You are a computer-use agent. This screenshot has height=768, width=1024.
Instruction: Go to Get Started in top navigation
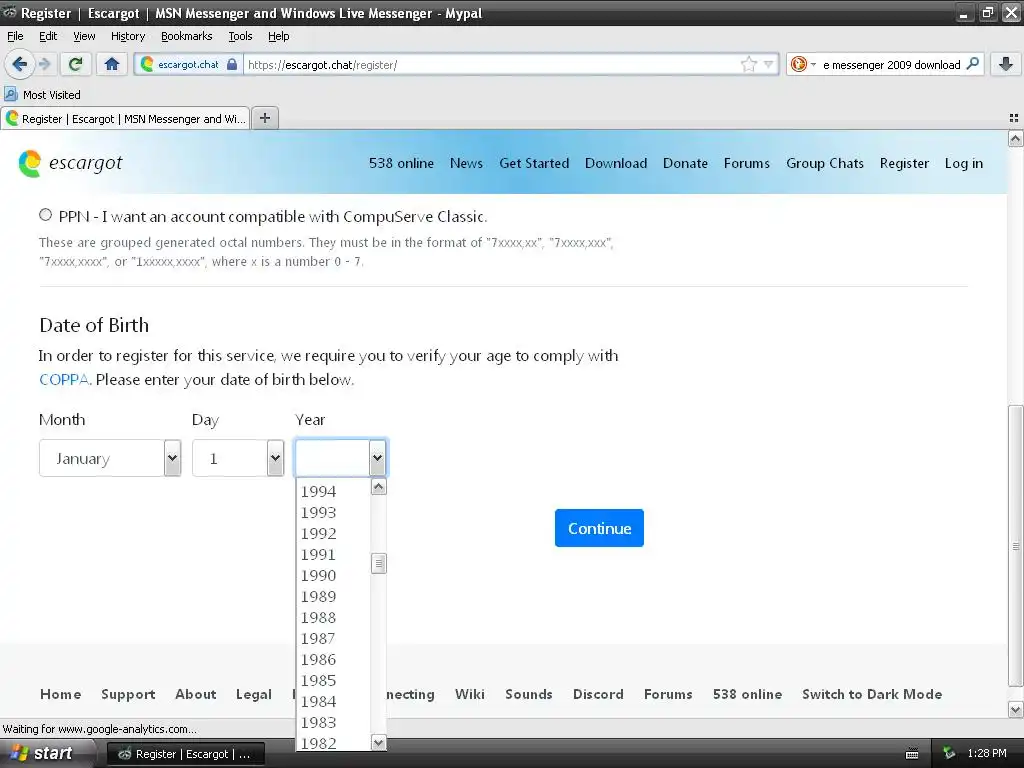534,163
